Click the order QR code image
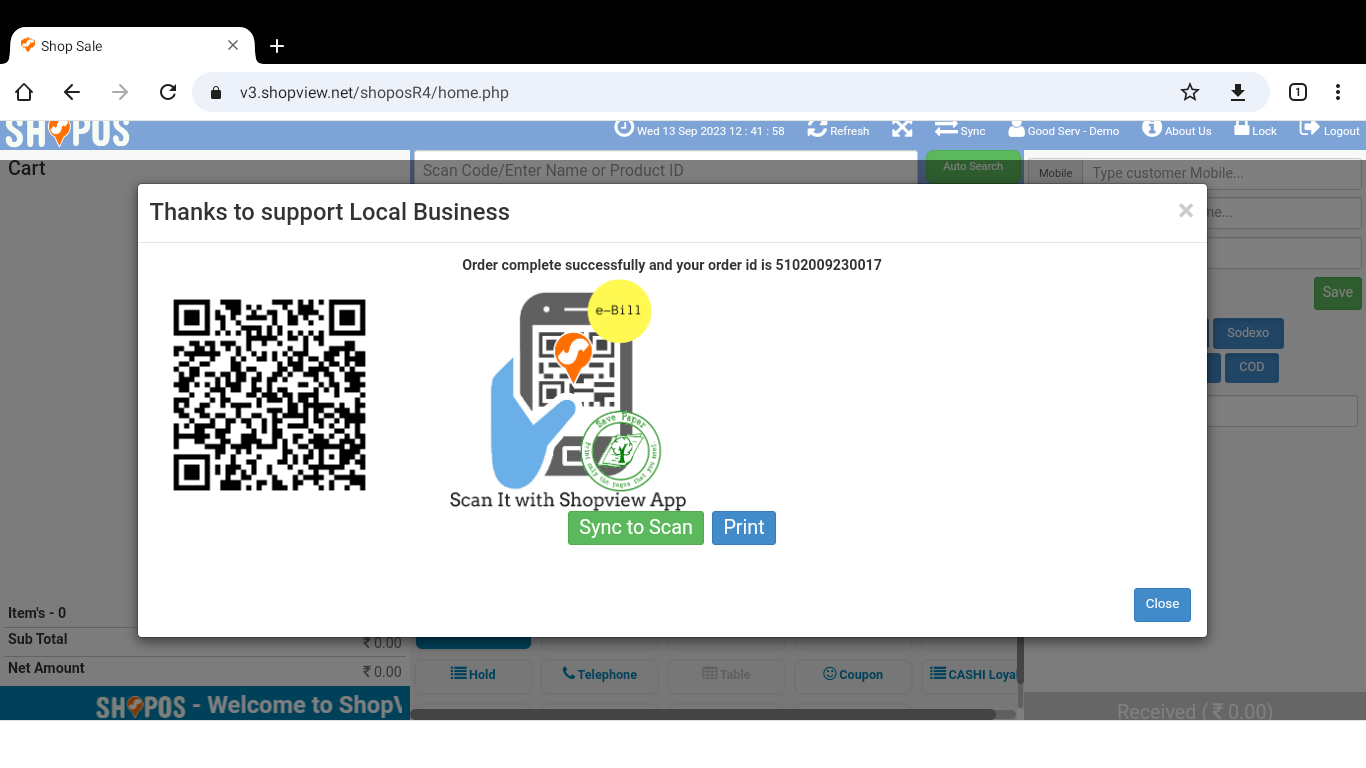Image resolution: width=1366 pixels, height=768 pixels. pos(269,395)
